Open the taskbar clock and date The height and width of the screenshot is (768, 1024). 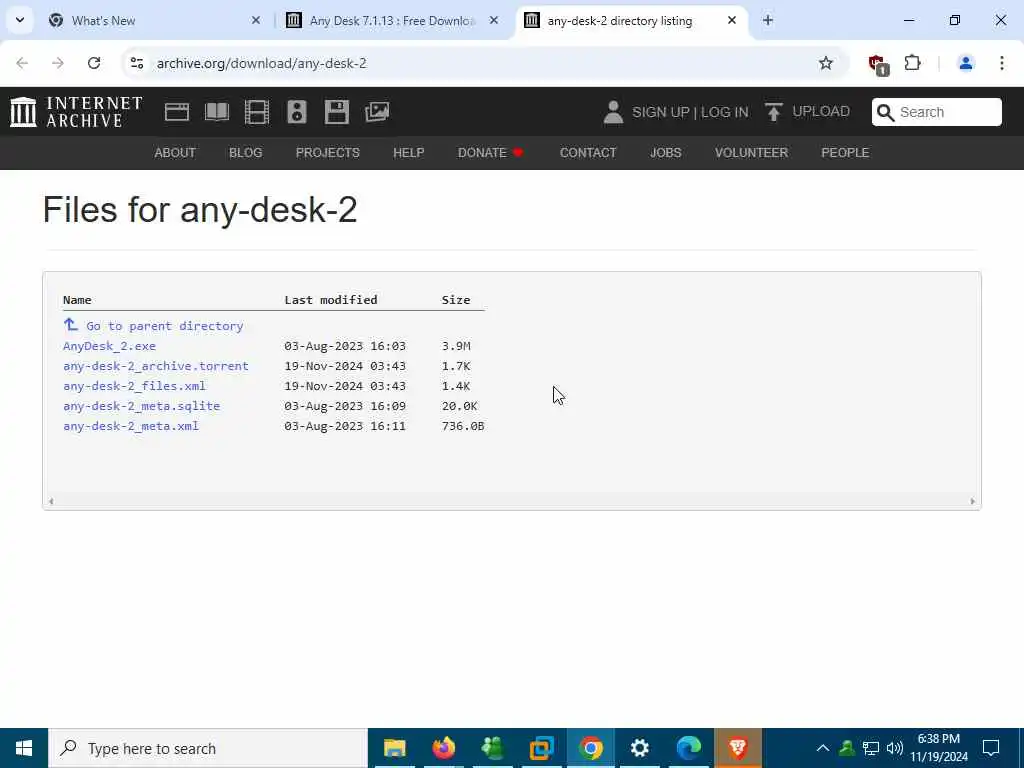click(x=938, y=748)
